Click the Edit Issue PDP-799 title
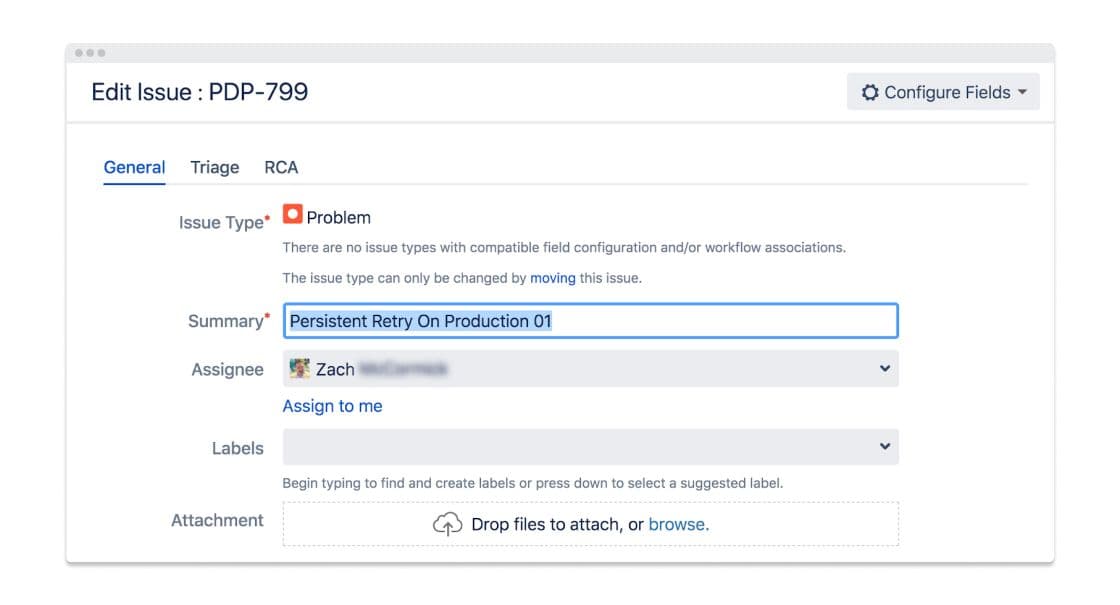 [200, 92]
